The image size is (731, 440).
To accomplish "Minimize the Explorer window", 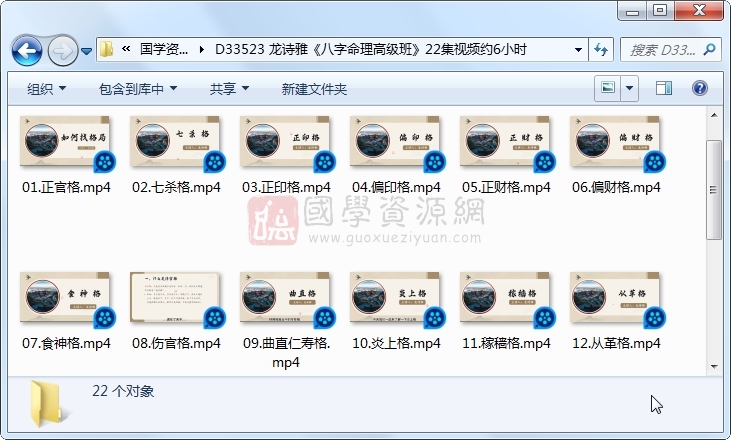I will pos(633,11).
